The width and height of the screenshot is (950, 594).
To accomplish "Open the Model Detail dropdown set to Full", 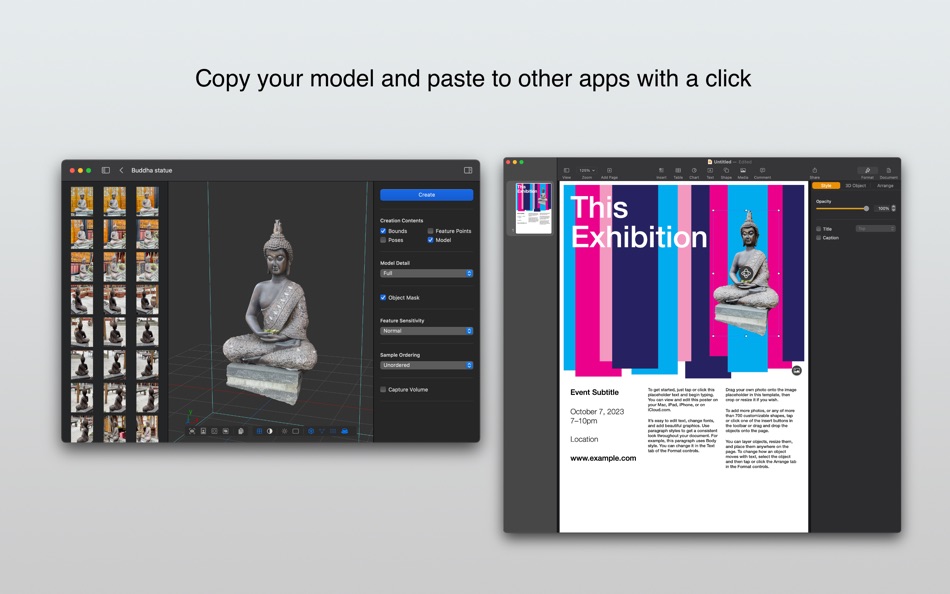I will (427, 273).
